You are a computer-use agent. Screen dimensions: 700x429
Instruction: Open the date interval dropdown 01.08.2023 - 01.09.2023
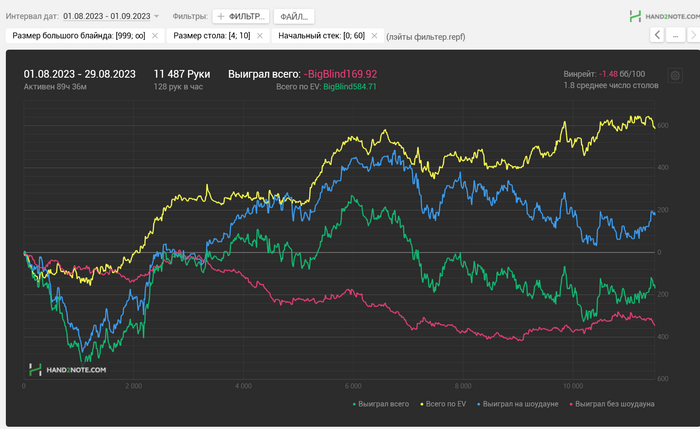pyautogui.click(x=111, y=16)
